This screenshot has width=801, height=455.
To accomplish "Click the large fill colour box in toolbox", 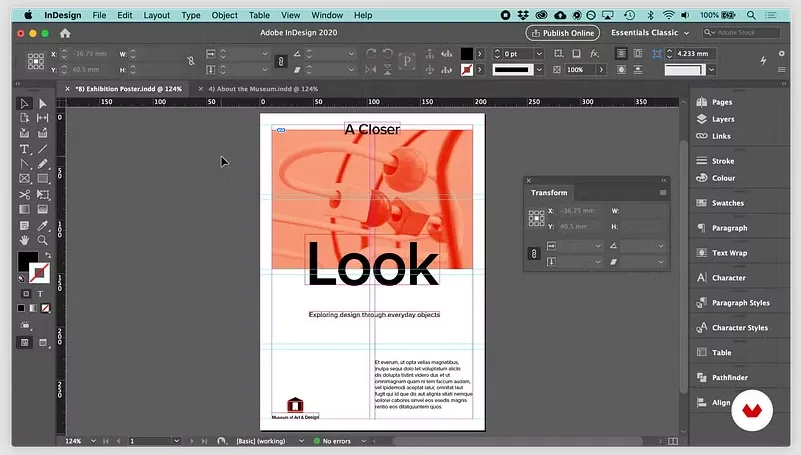I will tap(28, 261).
